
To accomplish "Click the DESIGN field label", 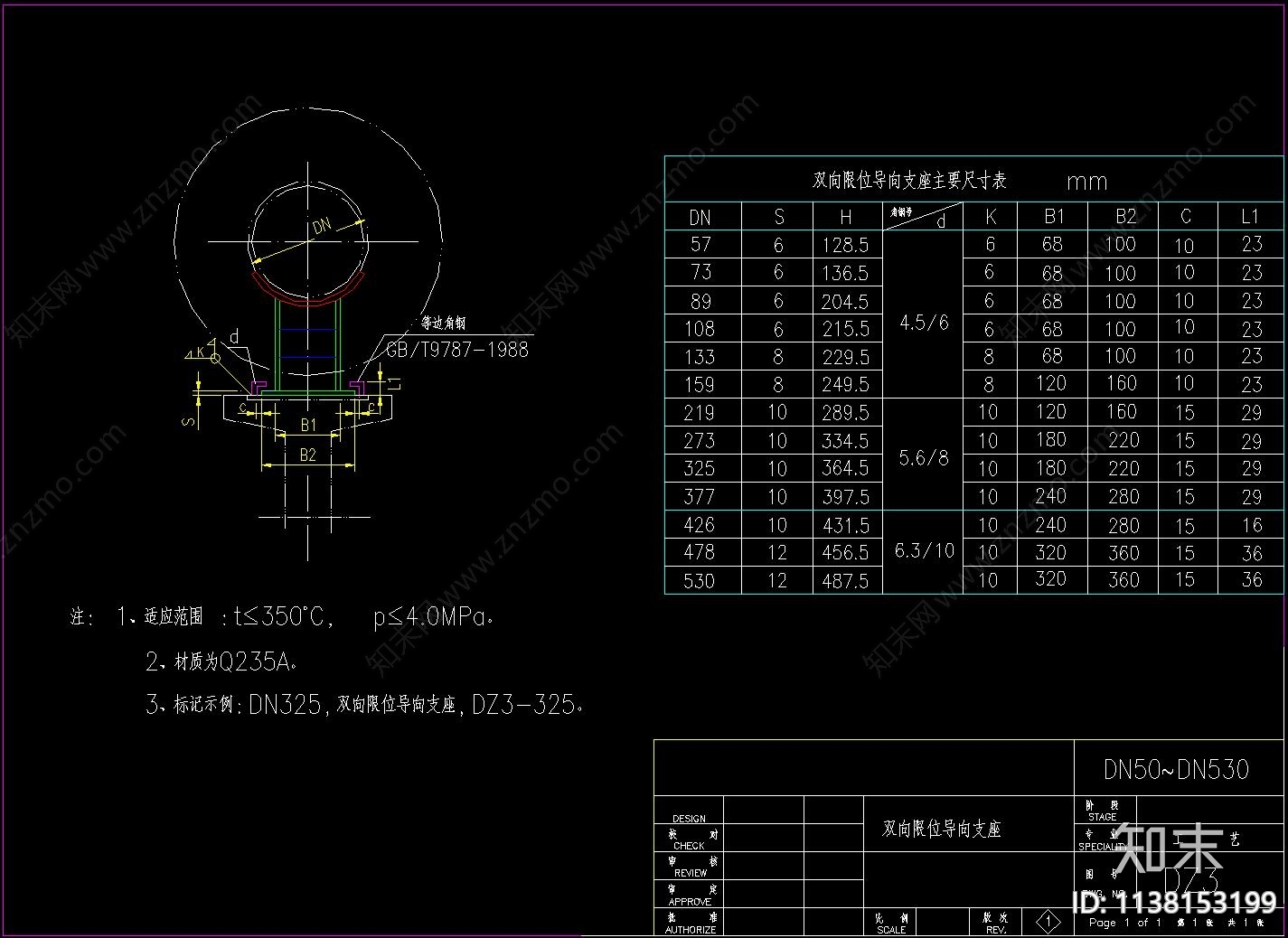I will pos(689,818).
